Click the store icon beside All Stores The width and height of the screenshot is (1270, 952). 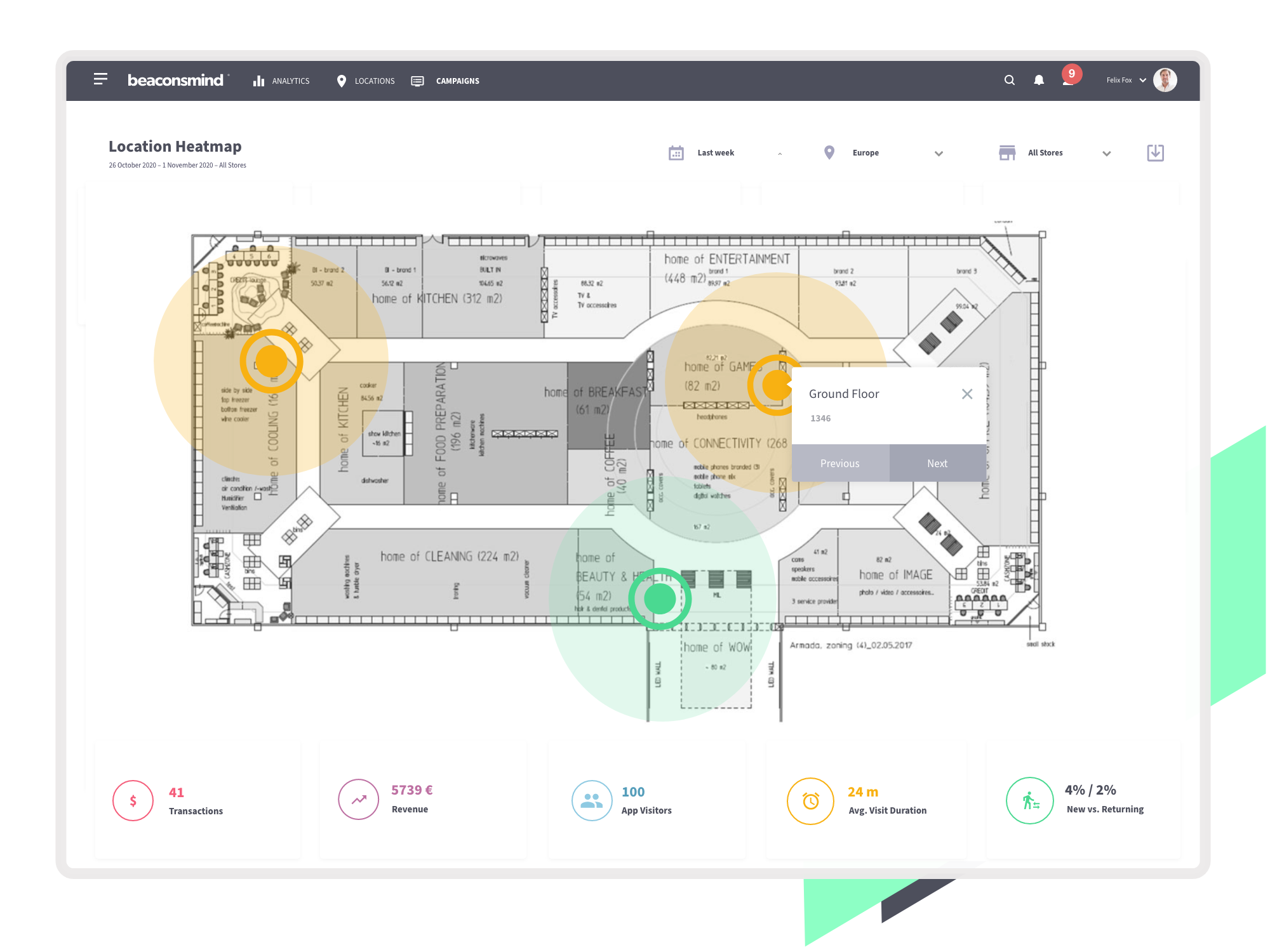tap(1007, 153)
